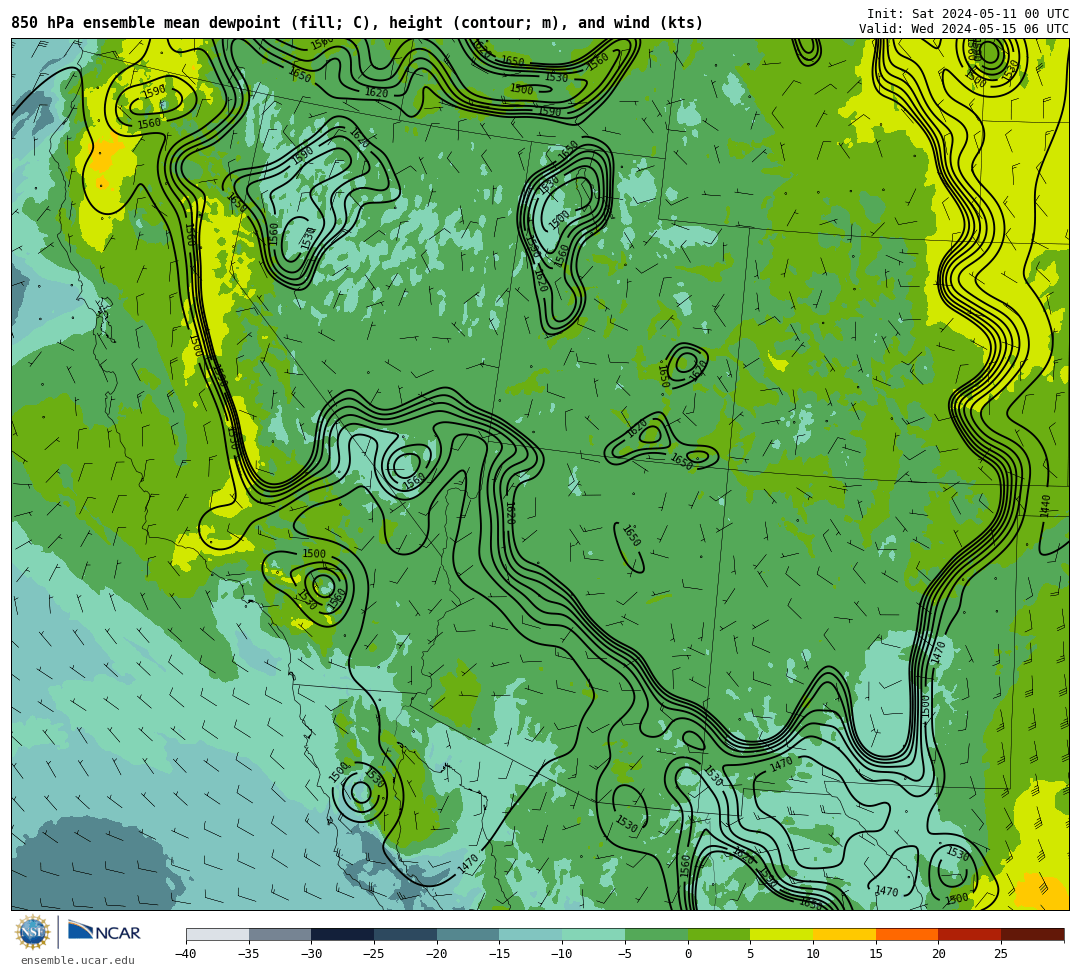1080x973 pixels.
Task: Pick the yellow-green 5 to 10 colorbar segment
Action: [782, 934]
